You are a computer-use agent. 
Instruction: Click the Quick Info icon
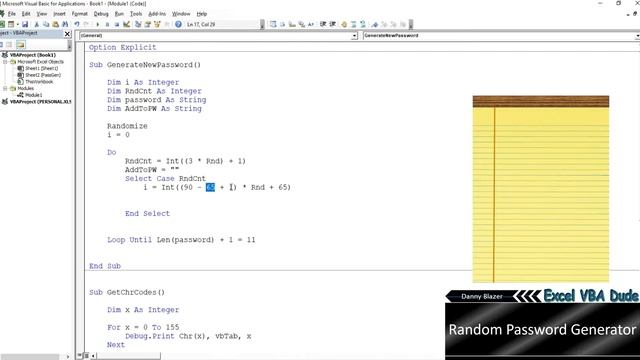[x=292, y=24]
